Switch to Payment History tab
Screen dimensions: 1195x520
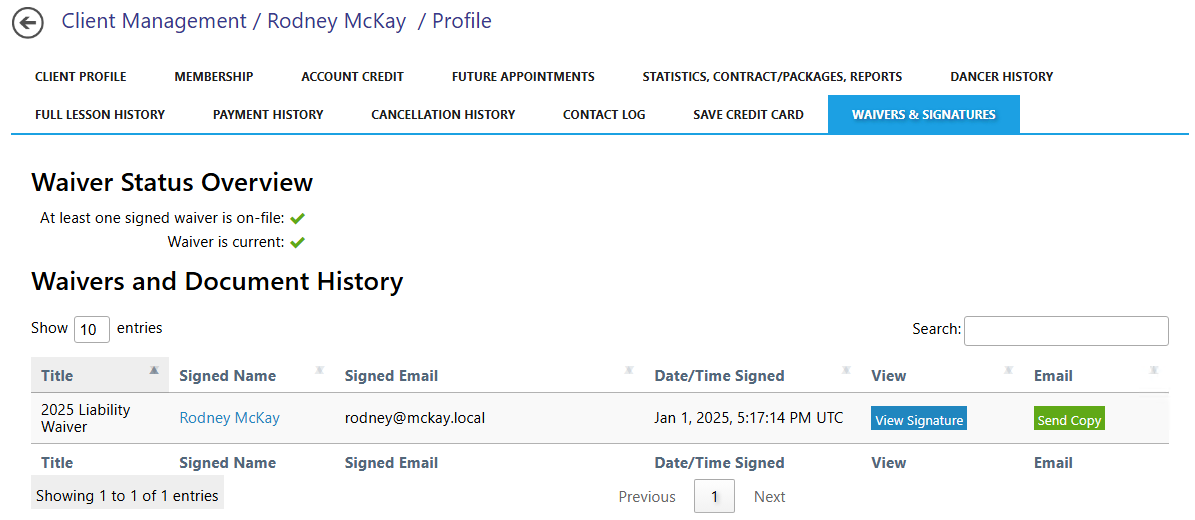[x=268, y=114]
